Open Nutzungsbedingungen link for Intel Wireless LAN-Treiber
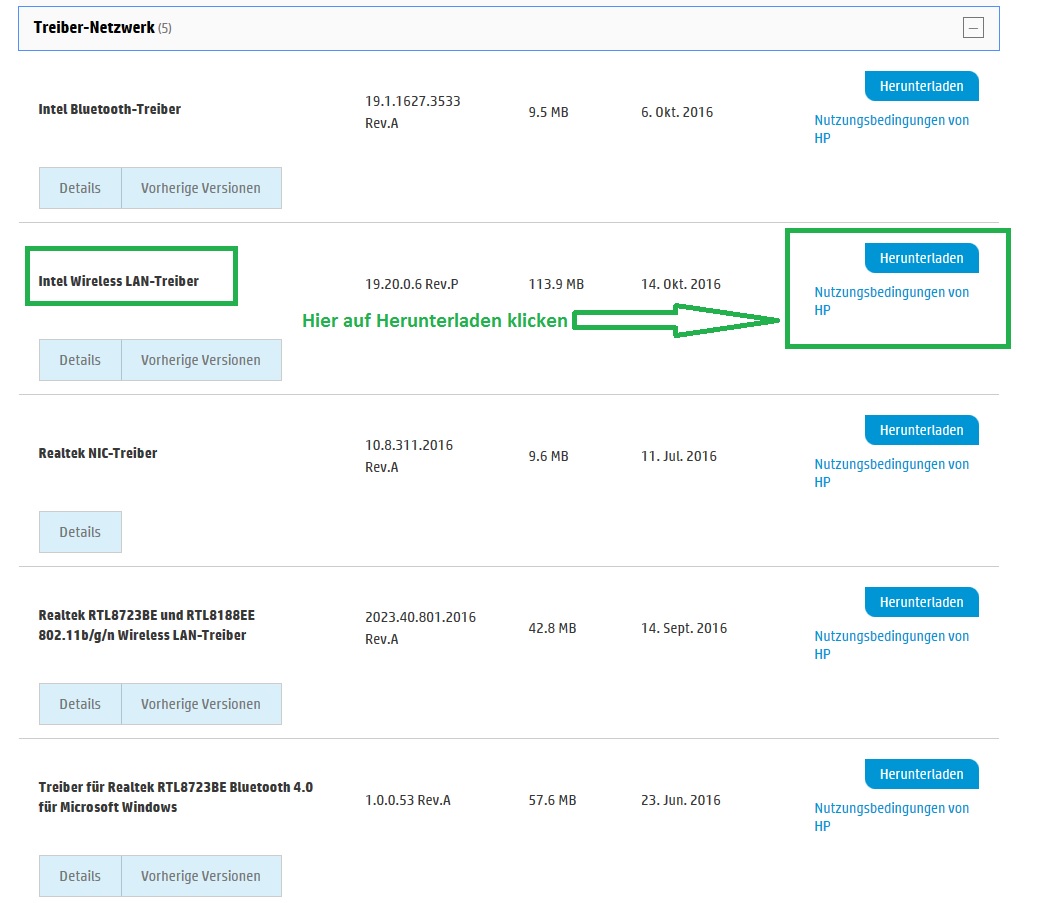 892,301
